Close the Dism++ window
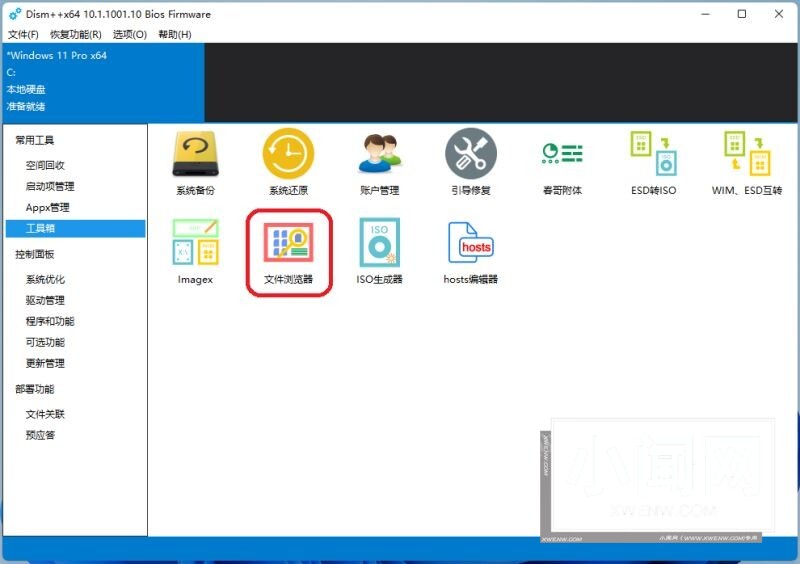800x564 pixels. tap(779, 14)
